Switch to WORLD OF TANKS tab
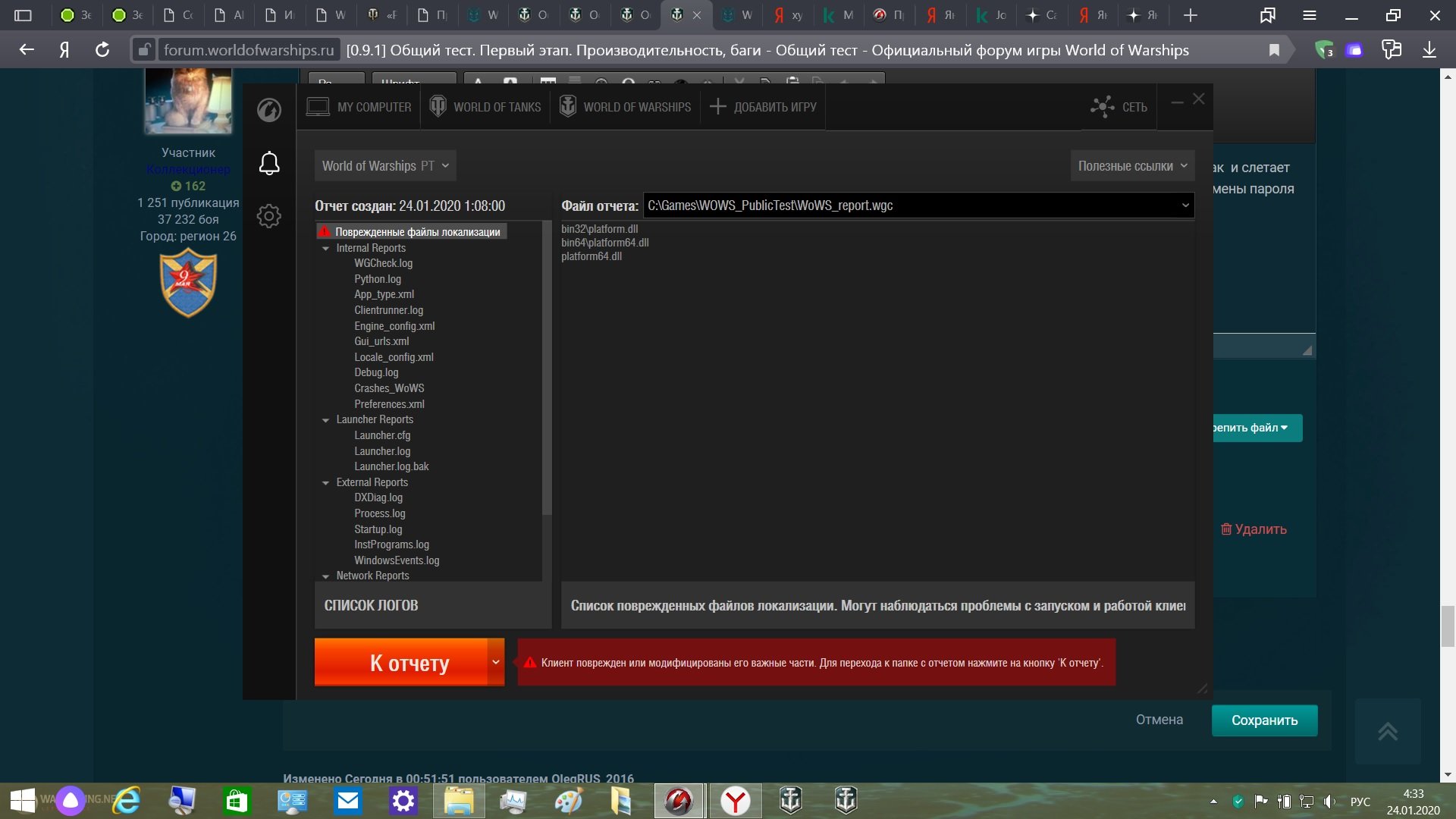Screen dimensions: 1456x819 (485, 107)
